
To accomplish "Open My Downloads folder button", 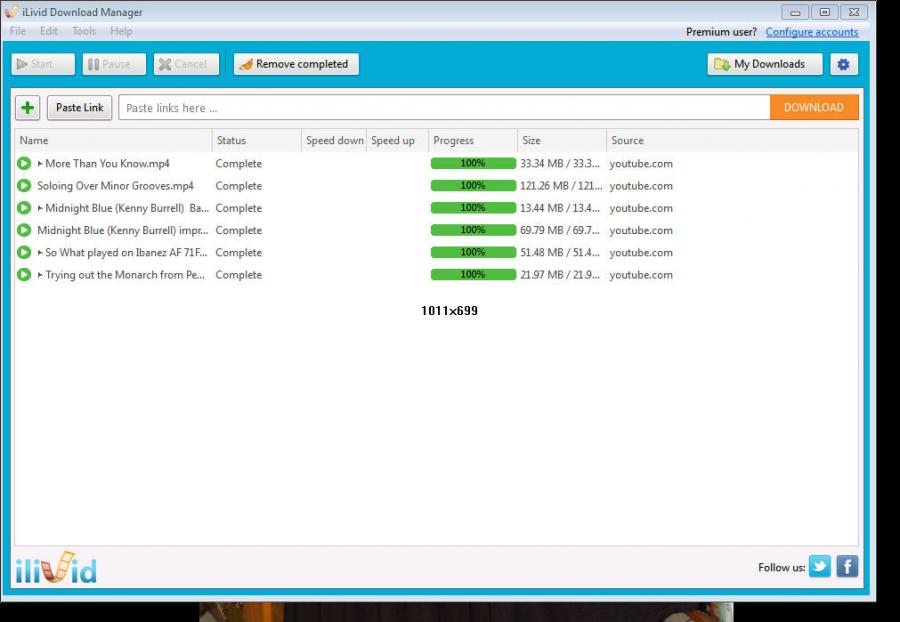I will point(765,64).
